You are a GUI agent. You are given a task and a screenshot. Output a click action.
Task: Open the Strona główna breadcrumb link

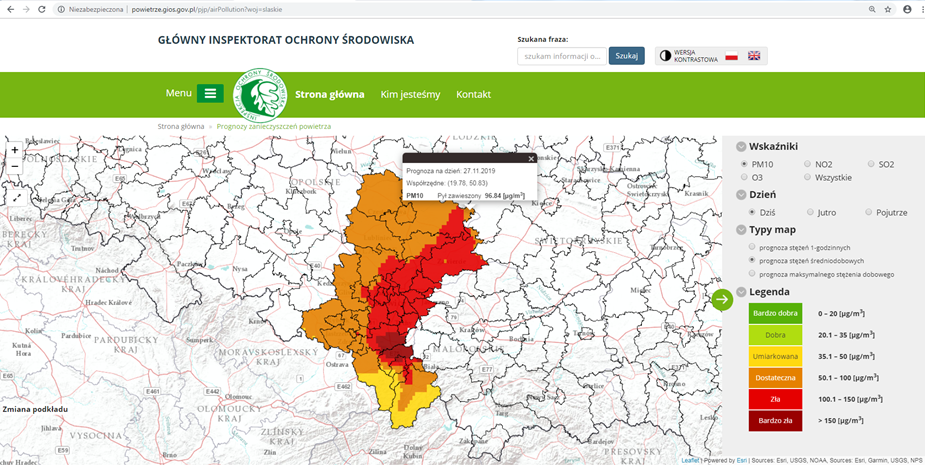[181, 127]
